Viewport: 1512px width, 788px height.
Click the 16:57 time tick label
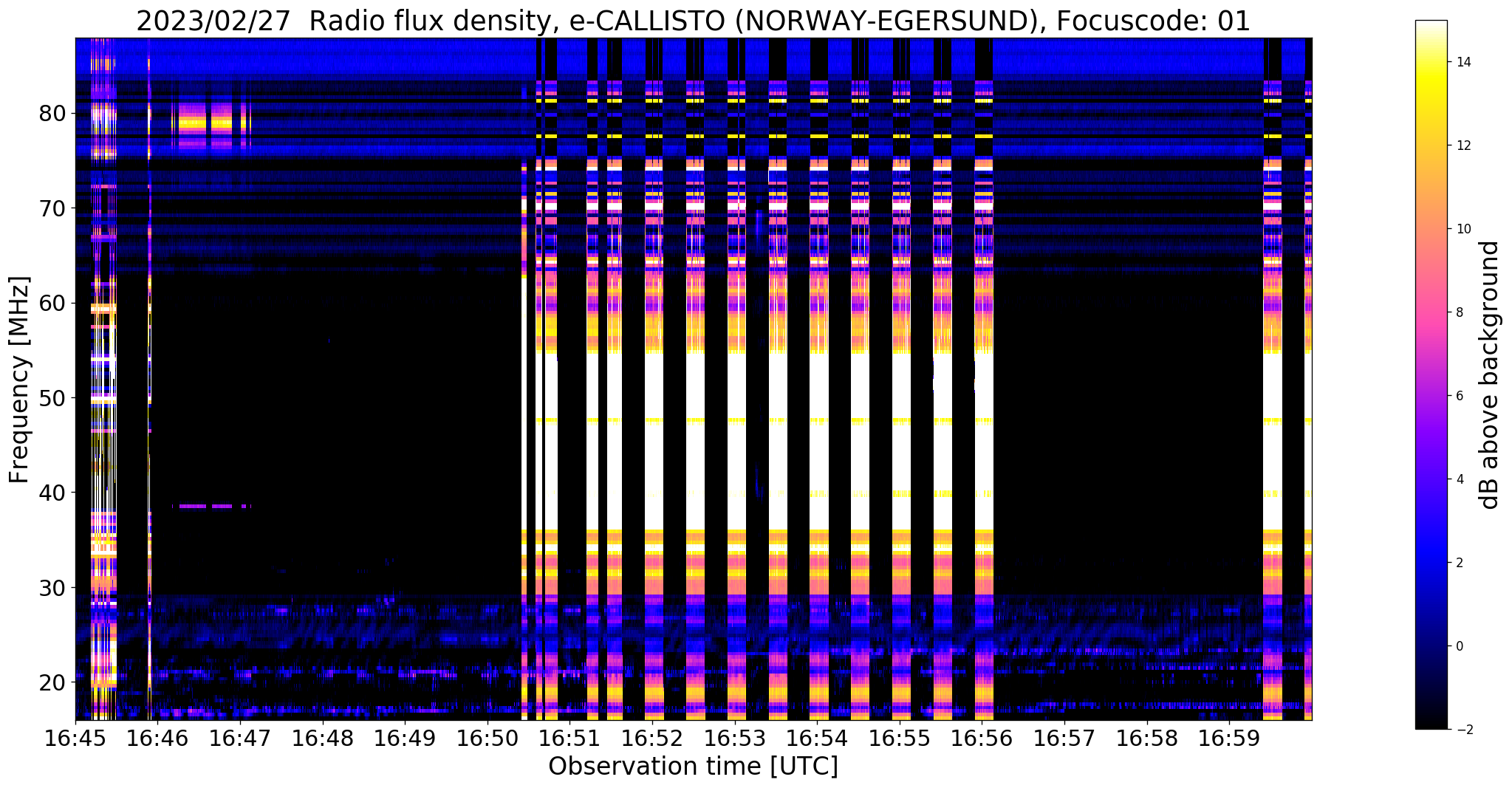coord(1064,738)
